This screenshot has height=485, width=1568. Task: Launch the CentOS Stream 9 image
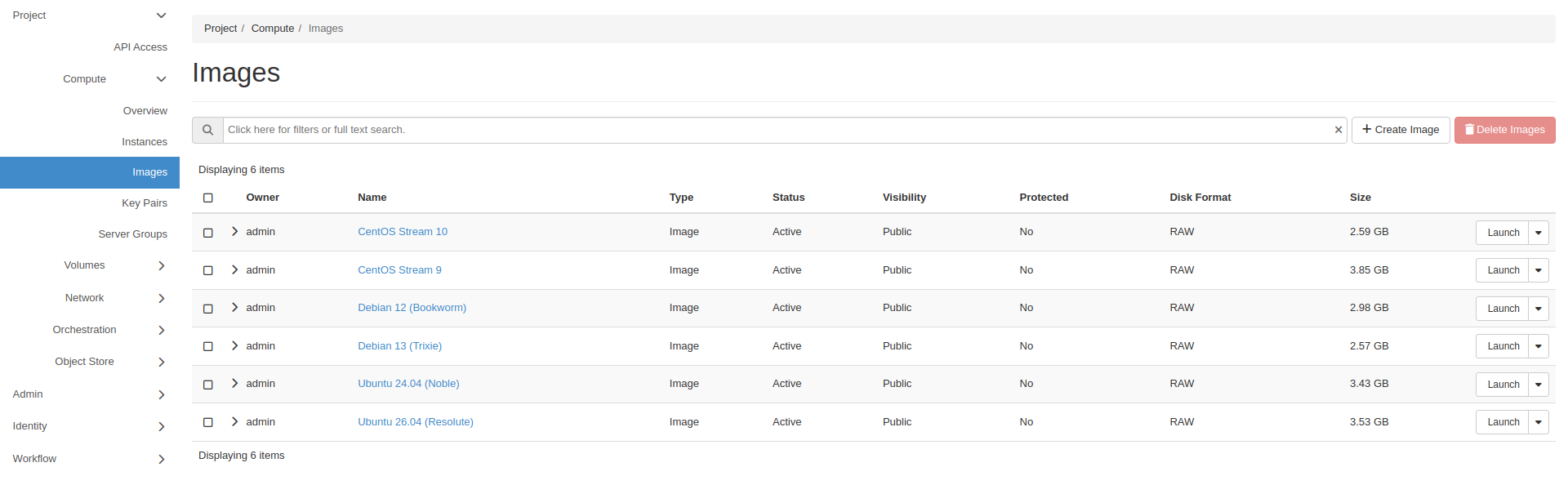click(1503, 270)
